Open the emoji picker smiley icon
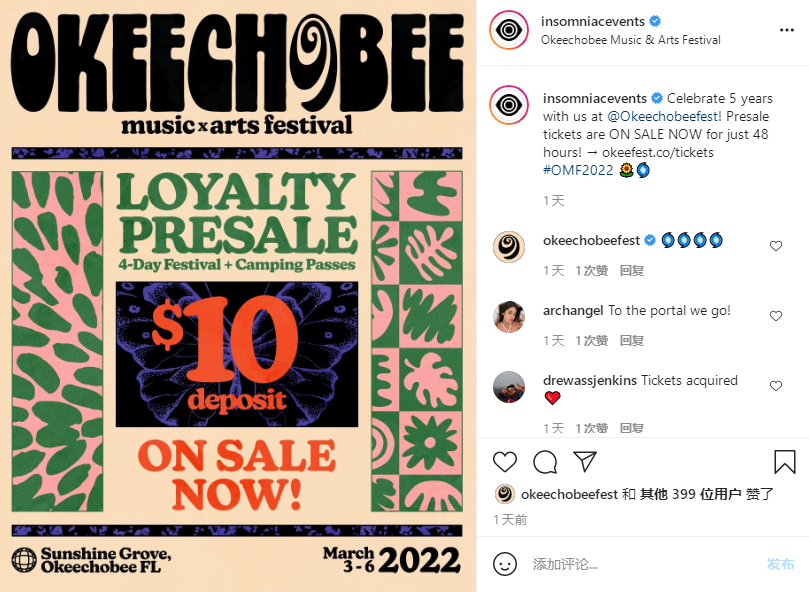This screenshot has height=592, width=809. (x=505, y=564)
